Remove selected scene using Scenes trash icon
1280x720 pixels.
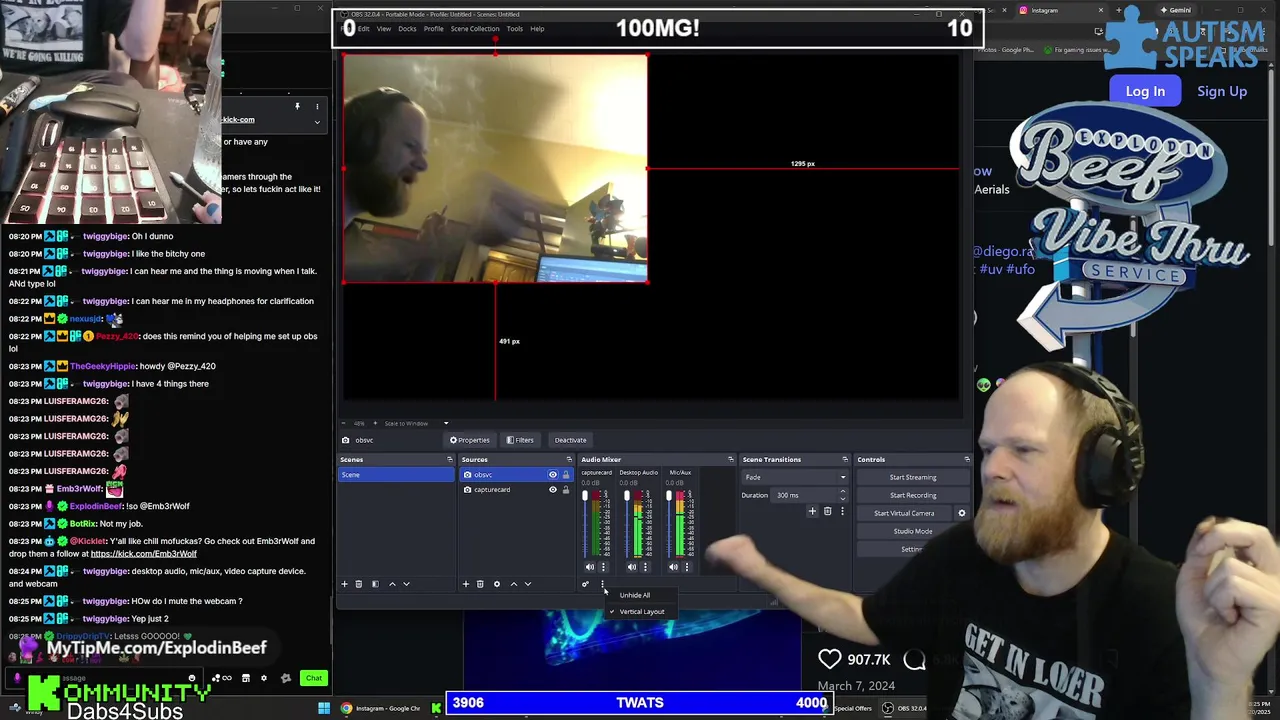tap(358, 584)
